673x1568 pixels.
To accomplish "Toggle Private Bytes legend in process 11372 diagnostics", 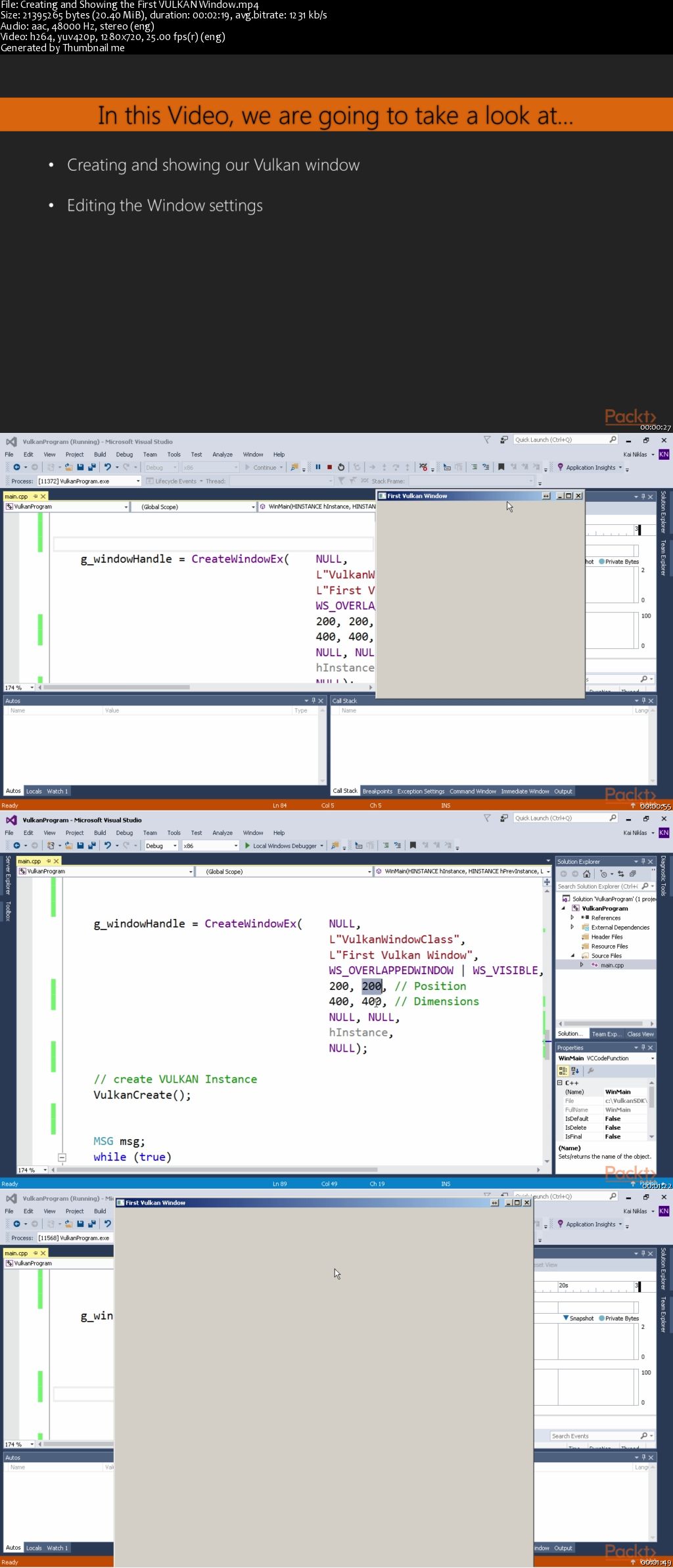I will [618, 562].
